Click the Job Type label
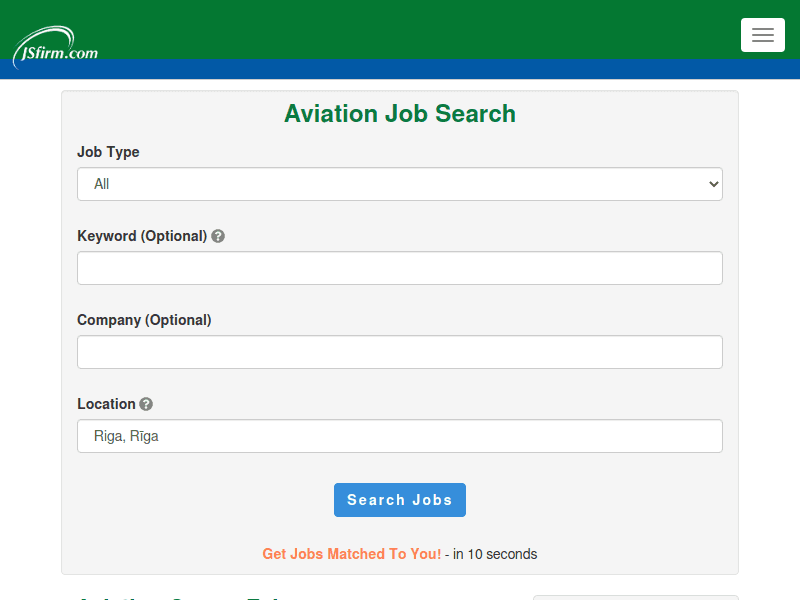This screenshot has height=600, width=800. [x=108, y=152]
